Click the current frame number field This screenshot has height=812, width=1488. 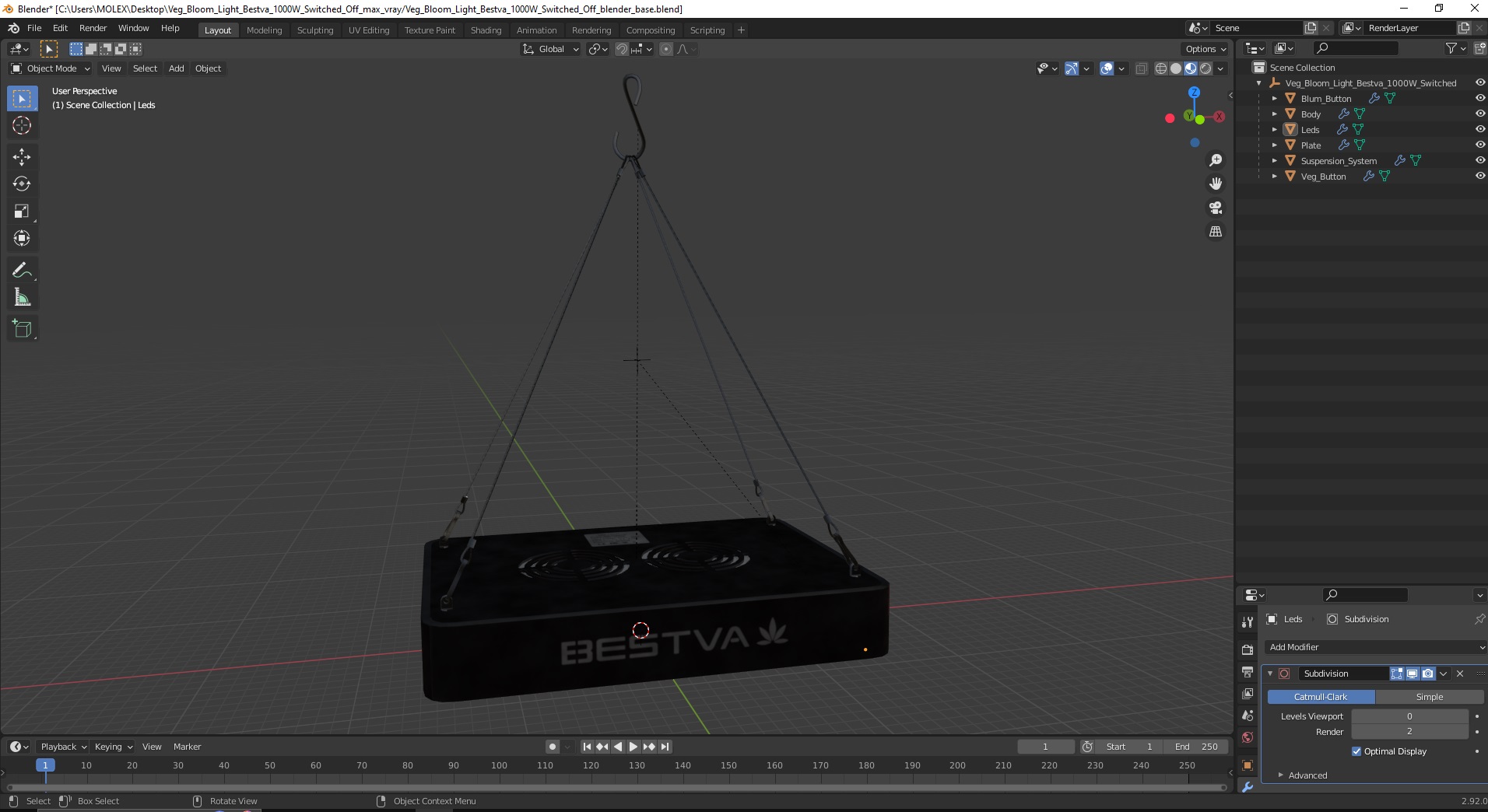coord(1045,747)
